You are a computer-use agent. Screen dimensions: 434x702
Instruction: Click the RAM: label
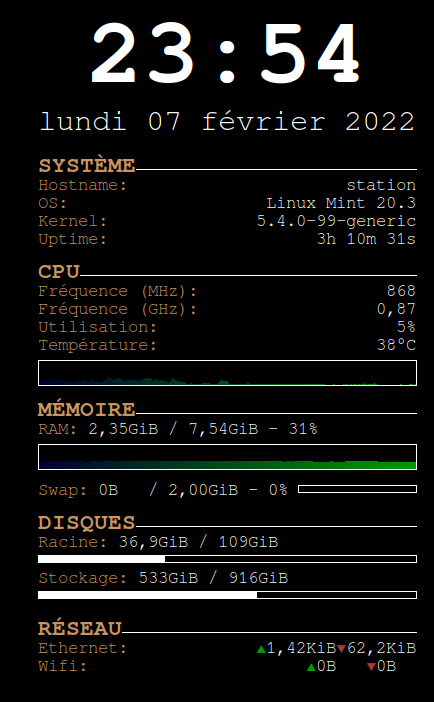[58, 429]
